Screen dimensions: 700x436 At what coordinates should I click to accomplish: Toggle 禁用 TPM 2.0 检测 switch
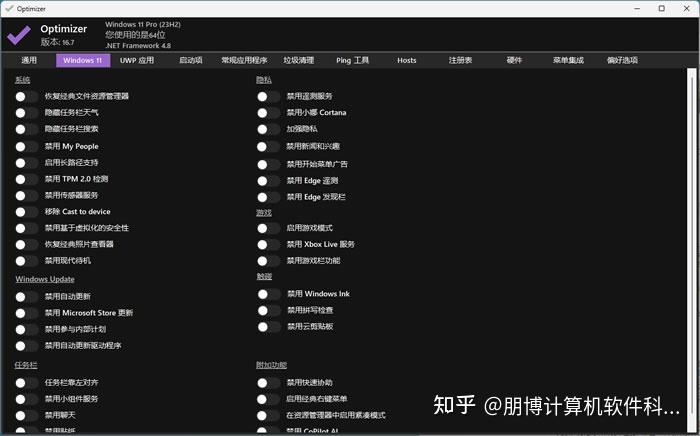[x=26, y=179]
